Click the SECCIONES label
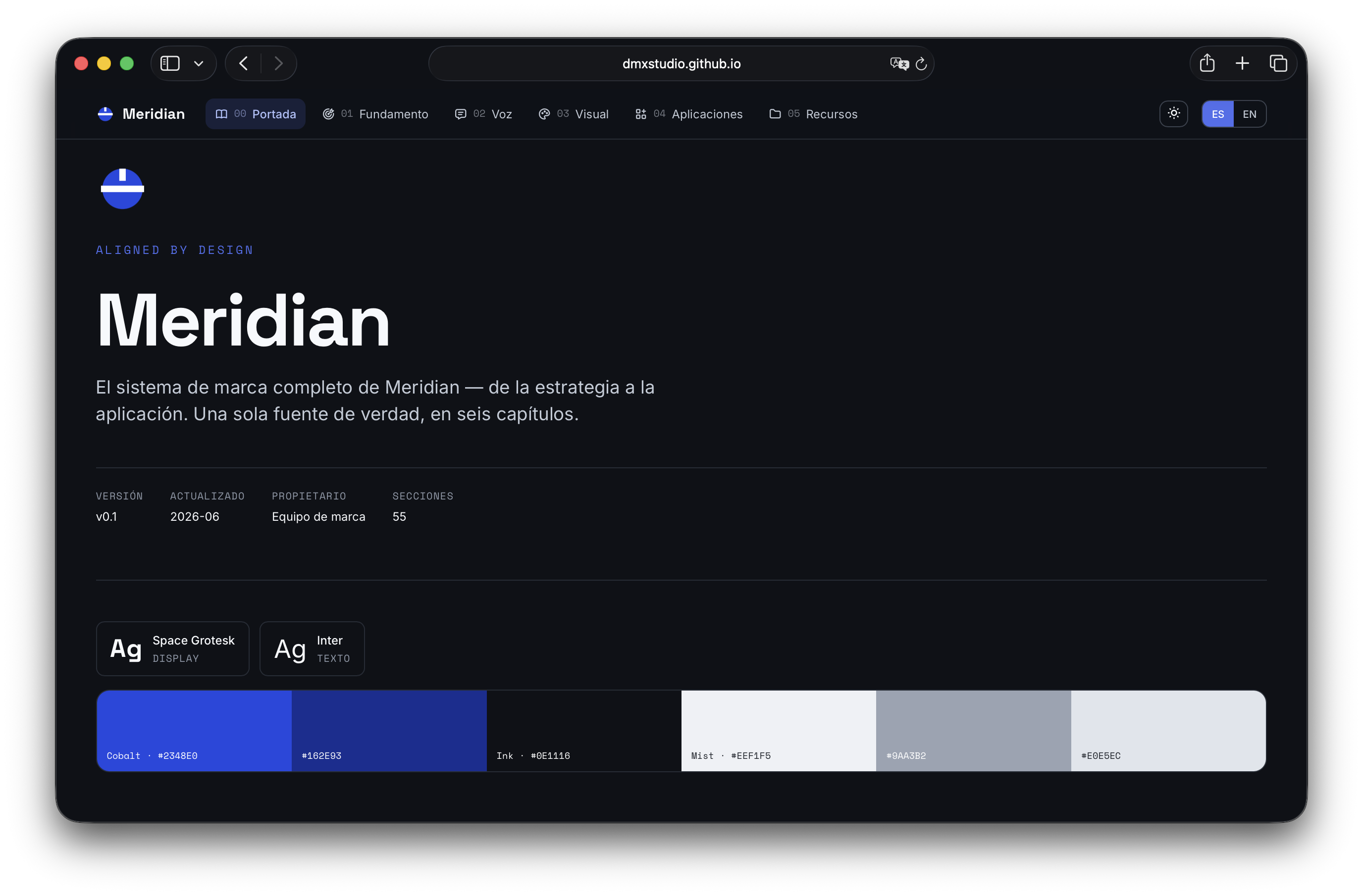Screen dimensions: 1363x896 click(422, 496)
